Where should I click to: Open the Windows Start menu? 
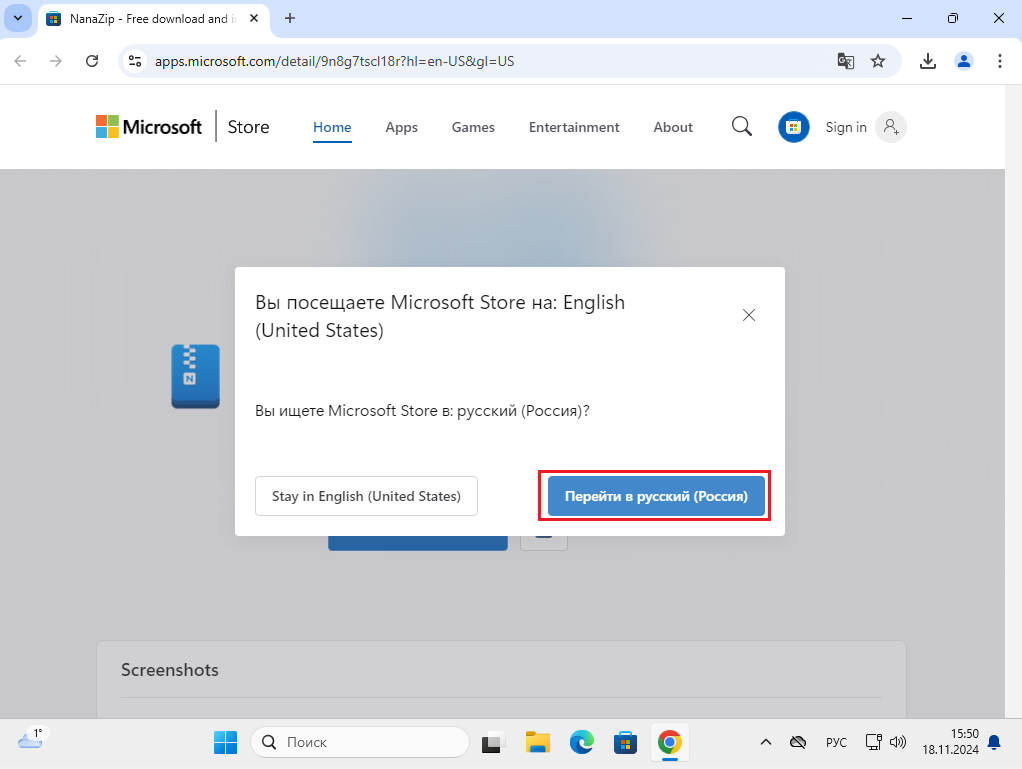pyautogui.click(x=226, y=742)
